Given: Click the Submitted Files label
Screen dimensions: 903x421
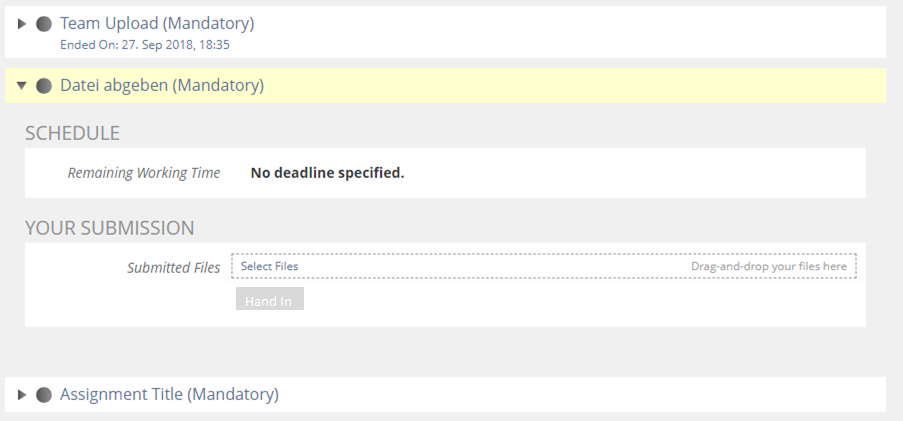Looking at the screenshot, I should coord(173,268).
